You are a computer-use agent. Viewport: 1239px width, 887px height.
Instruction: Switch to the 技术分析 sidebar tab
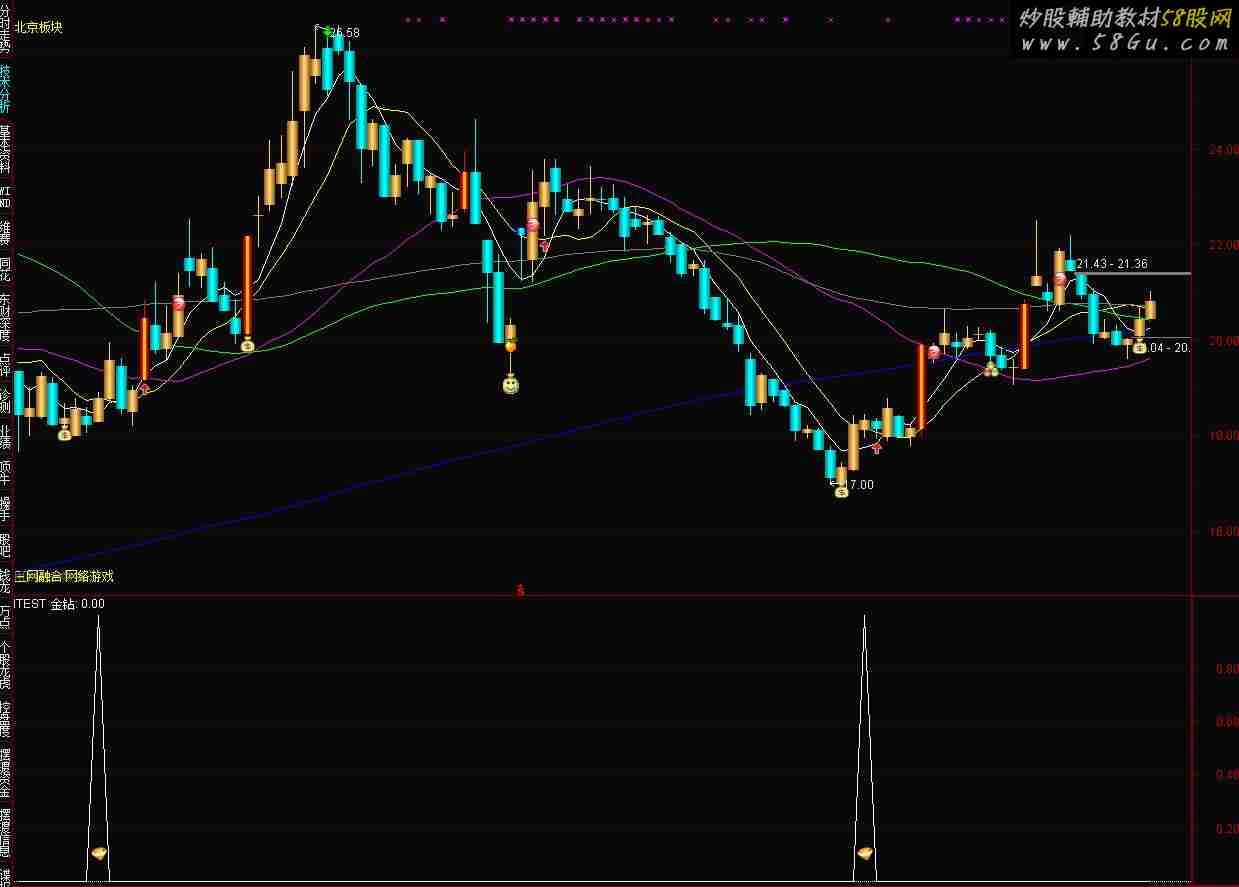point(5,89)
